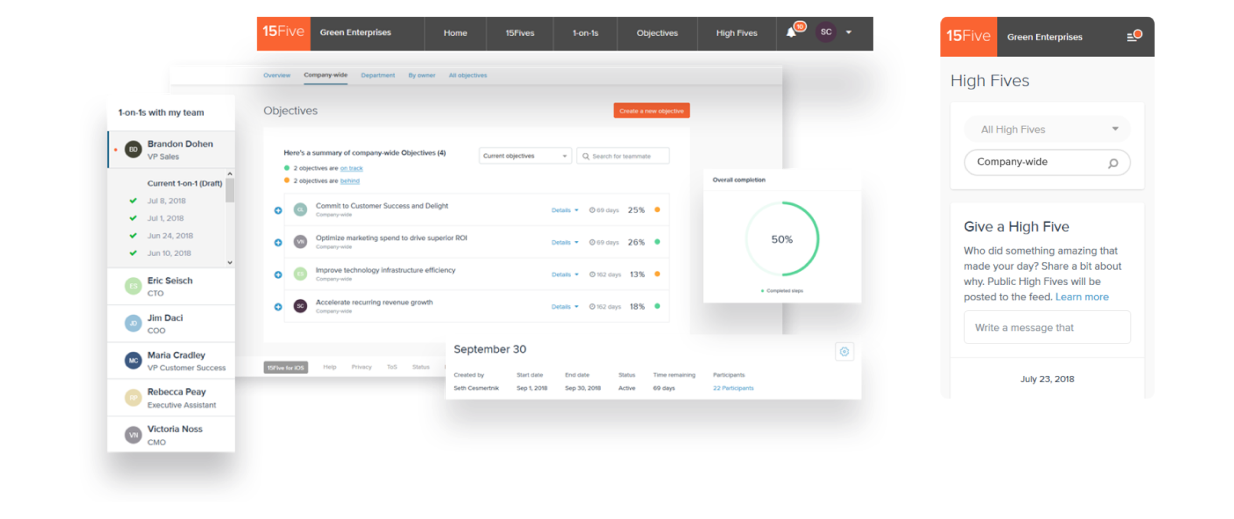The image size is (1234, 519).
Task: Open Details dropdown for Commit to Customer Success
Action: 565,210
